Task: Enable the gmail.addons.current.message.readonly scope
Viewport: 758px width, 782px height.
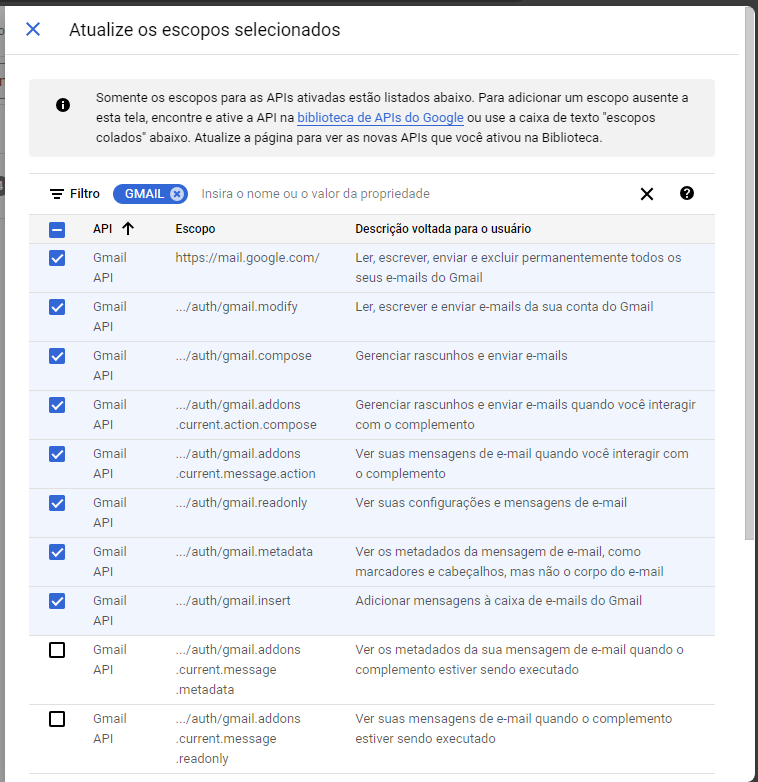Action: [57, 719]
